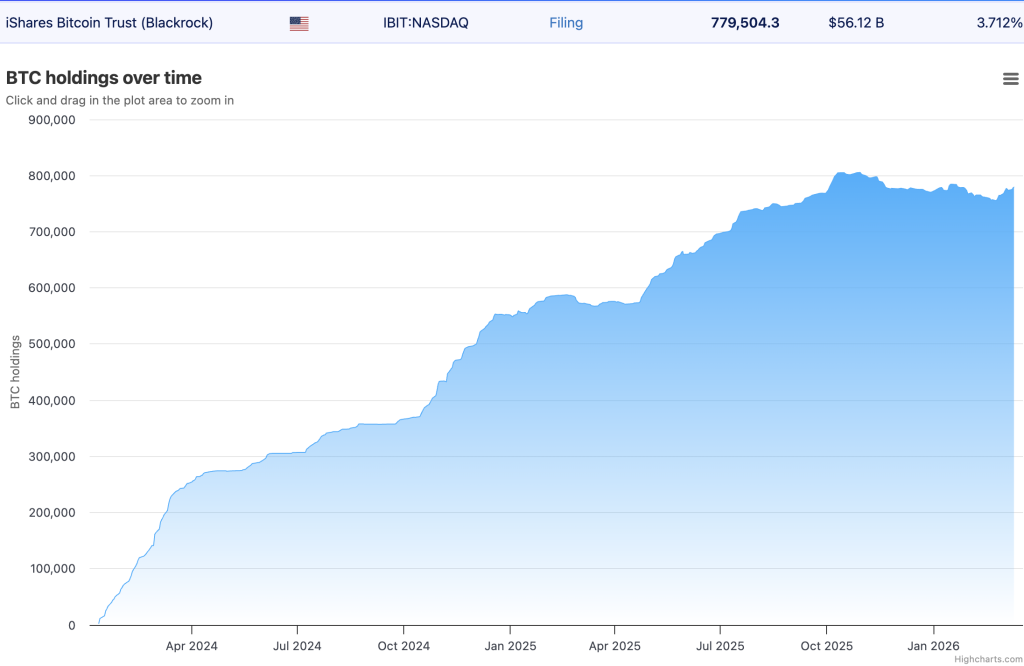The height and width of the screenshot is (666, 1024).
Task: Open the chart context export menu
Action: (1010, 78)
